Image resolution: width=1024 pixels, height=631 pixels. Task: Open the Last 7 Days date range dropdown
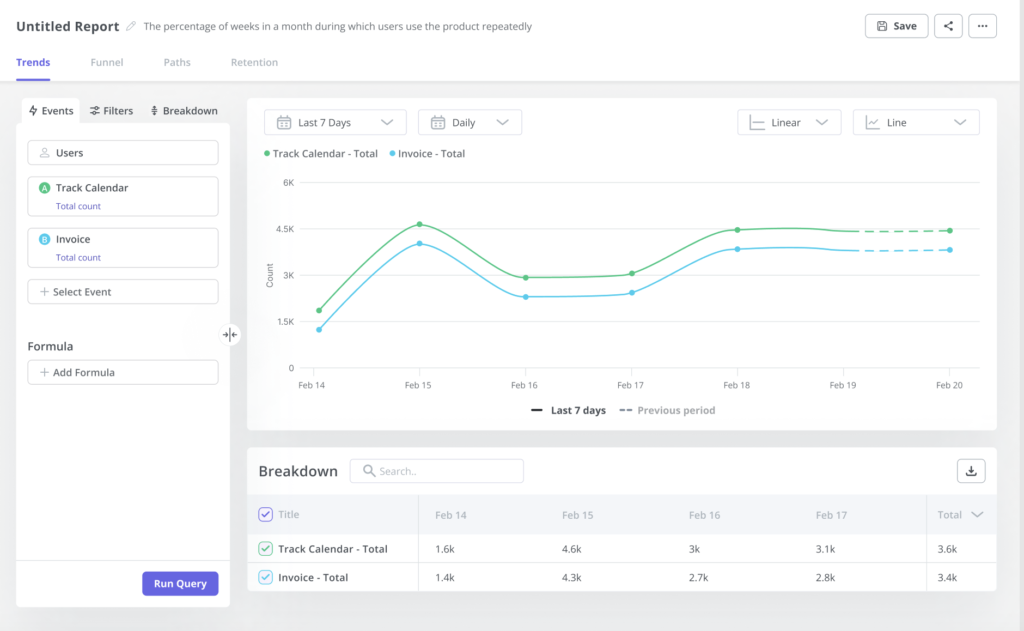tap(335, 122)
